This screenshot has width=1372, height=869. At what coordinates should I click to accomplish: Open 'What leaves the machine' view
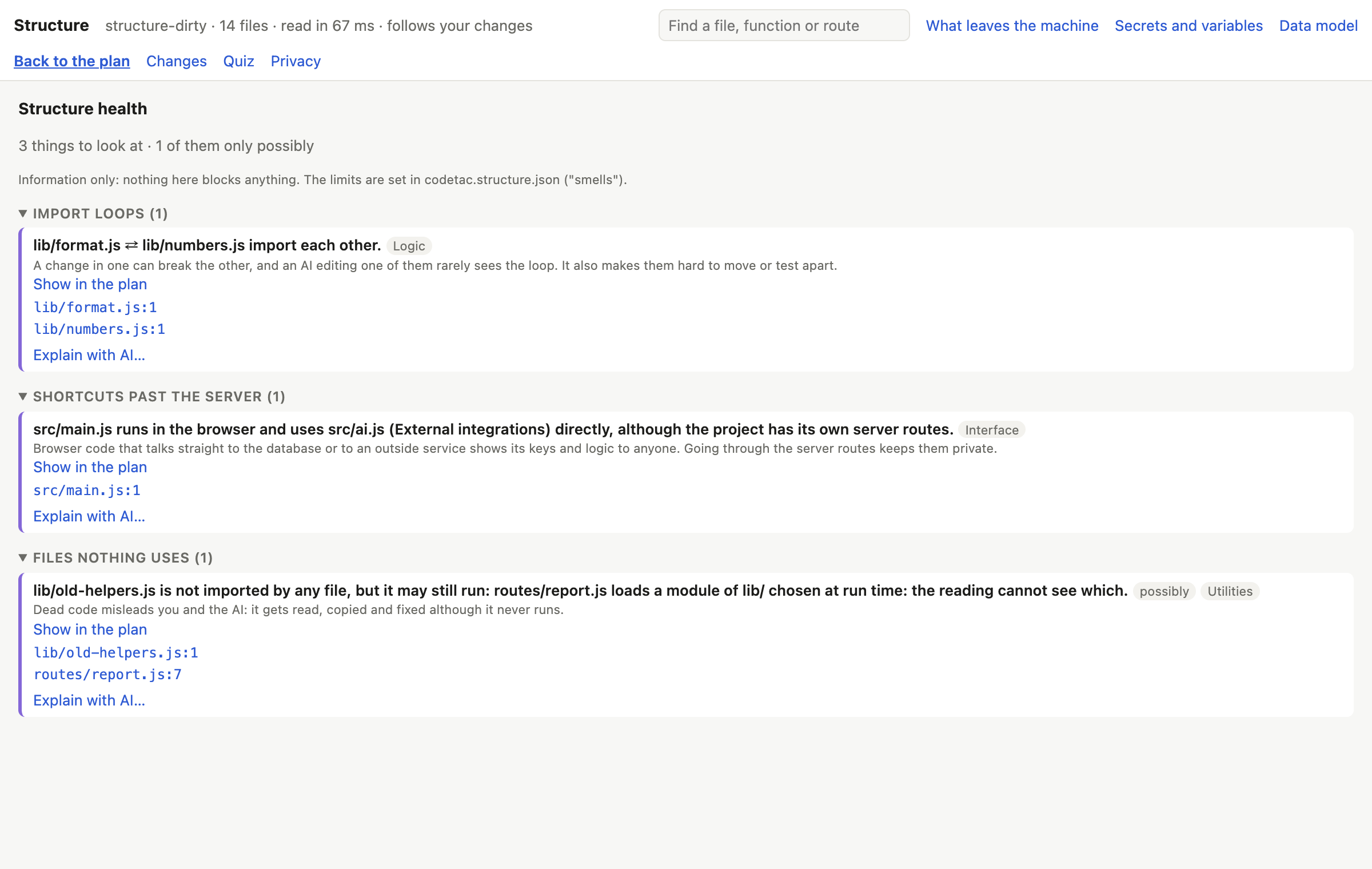pyautogui.click(x=1012, y=26)
